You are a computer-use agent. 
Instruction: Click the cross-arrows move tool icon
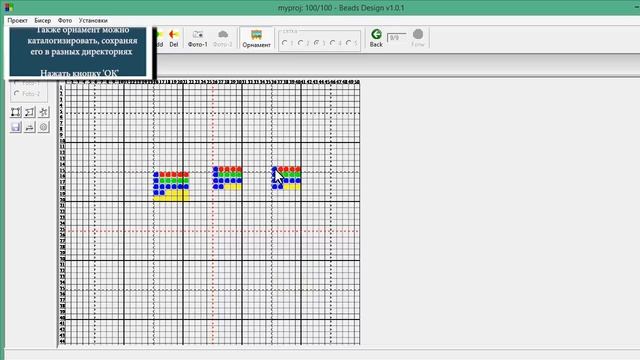44,112
